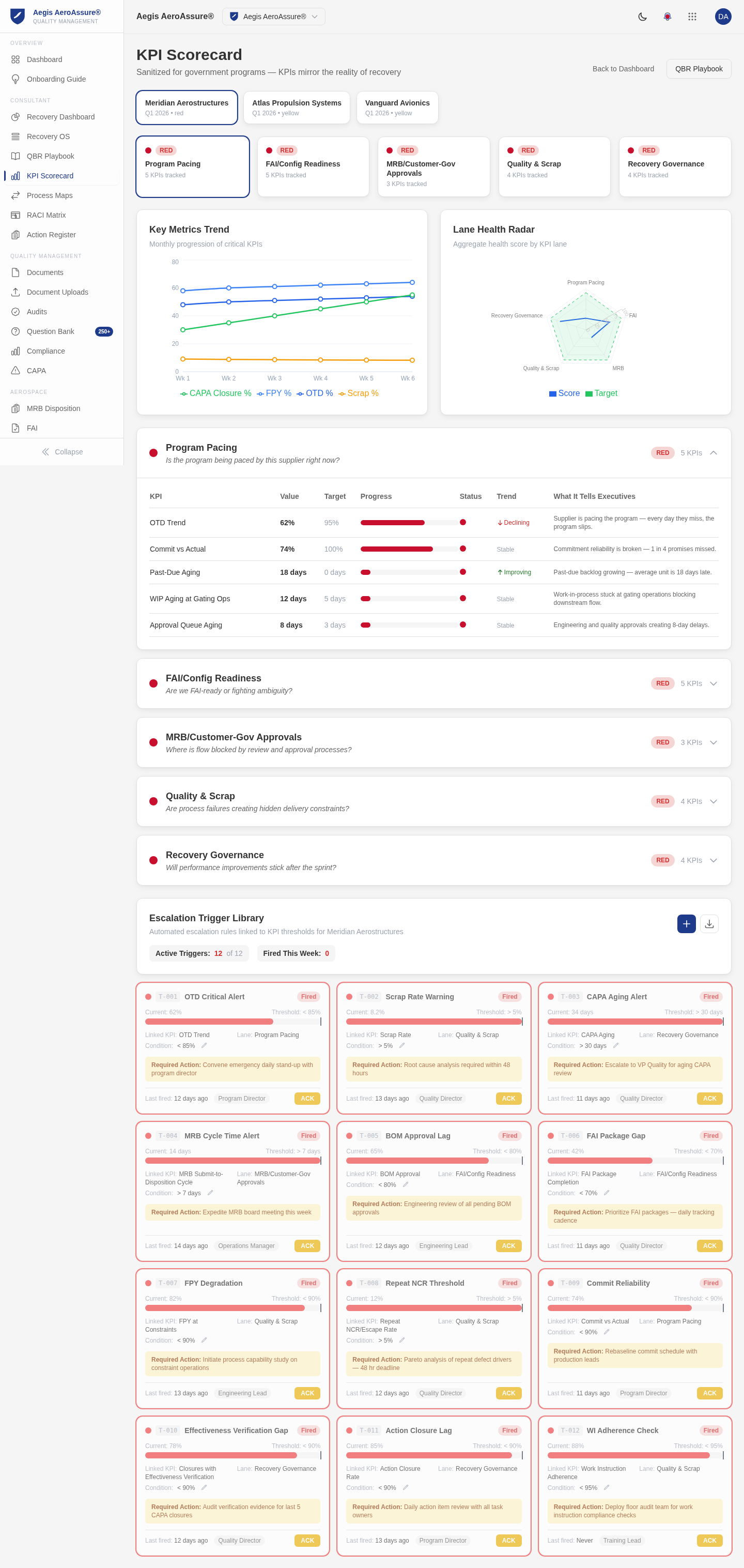This screenshot has width=744, height=1568.
Task: Click OTD Trend progress bar
Action: point(409,523)
